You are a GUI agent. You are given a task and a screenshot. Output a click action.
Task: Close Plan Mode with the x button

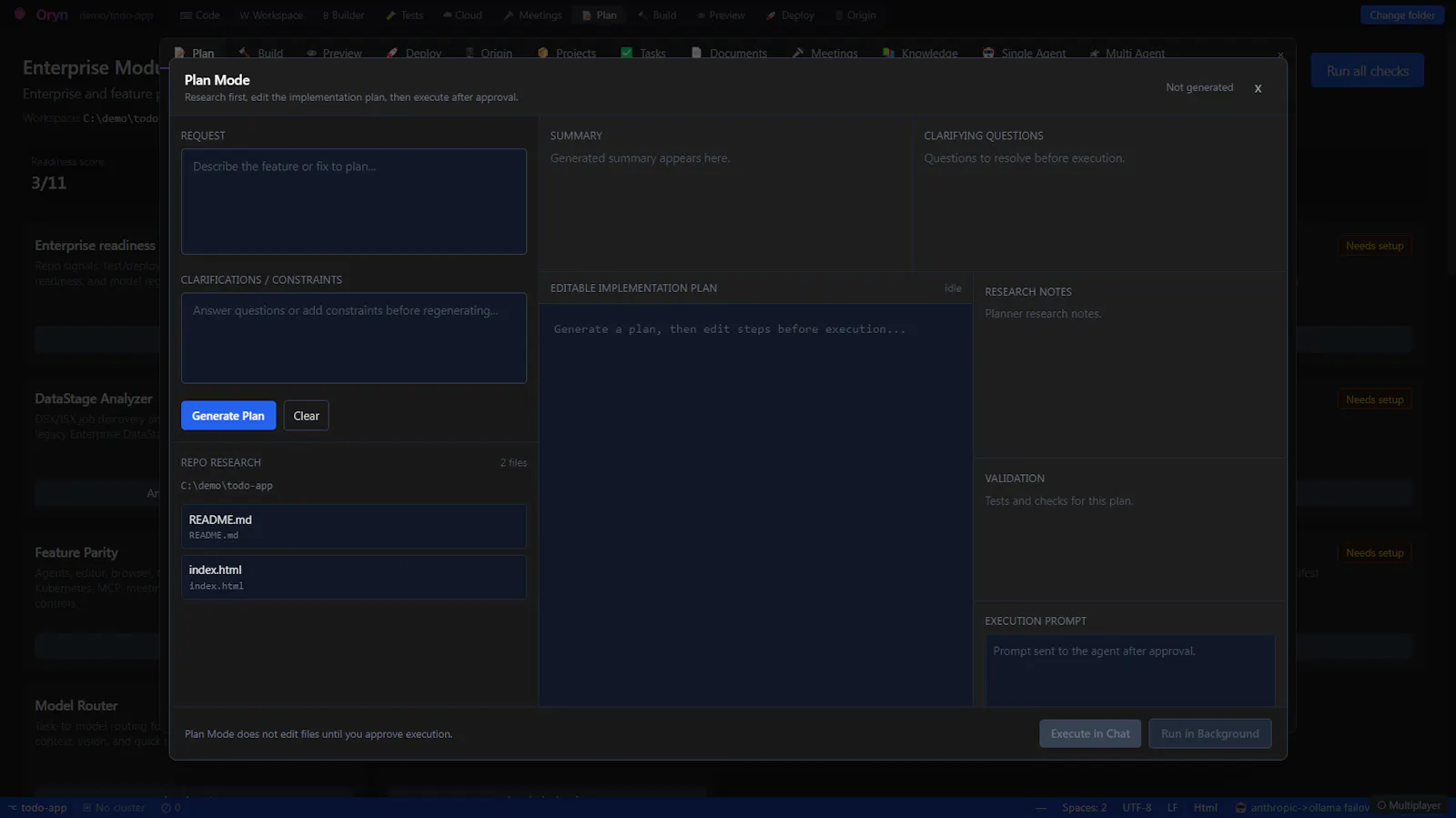(1258, 88)
